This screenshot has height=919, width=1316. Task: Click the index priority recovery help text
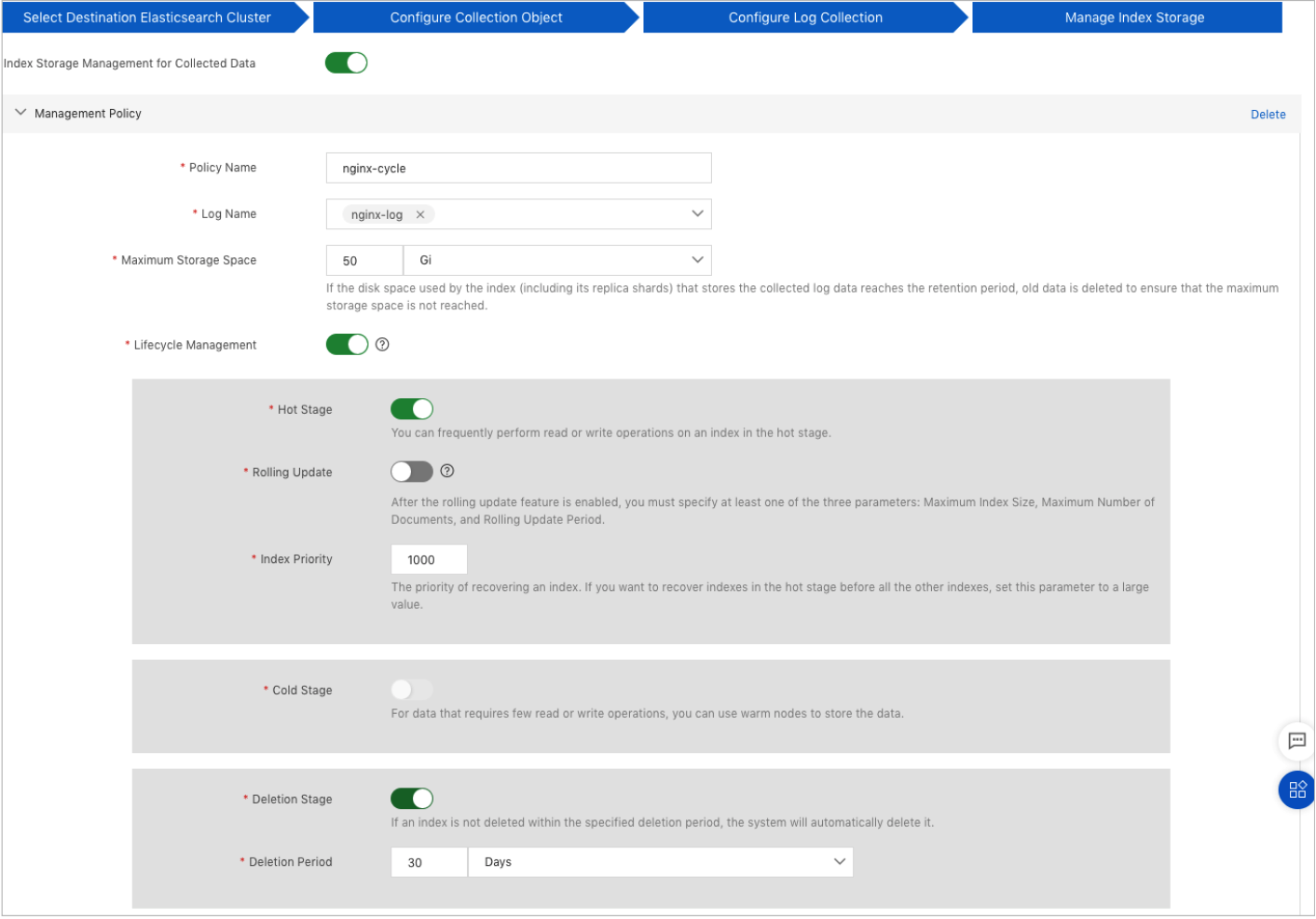(x=770, y=596)
